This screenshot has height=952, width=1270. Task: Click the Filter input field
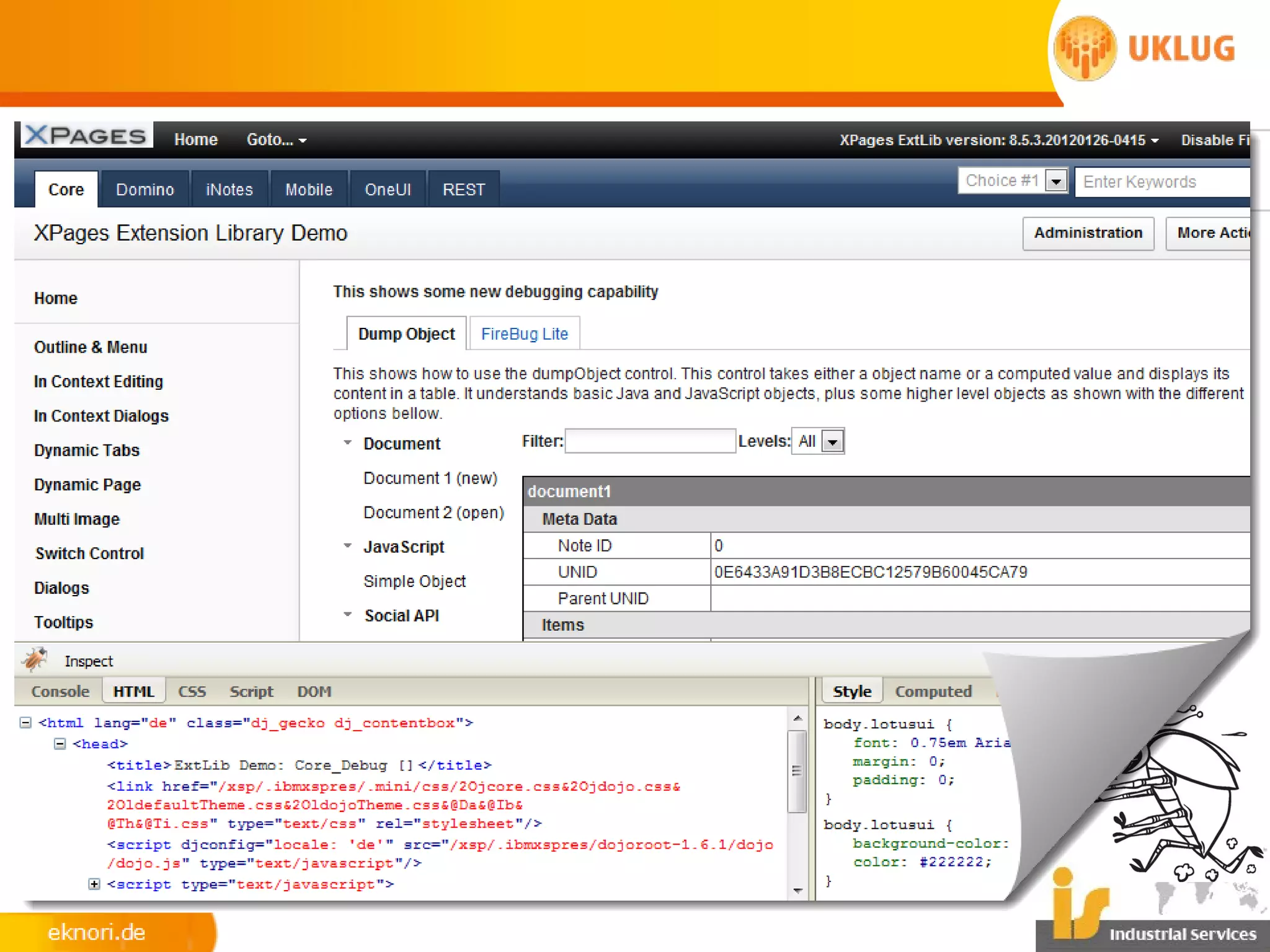tap(649, 441)
